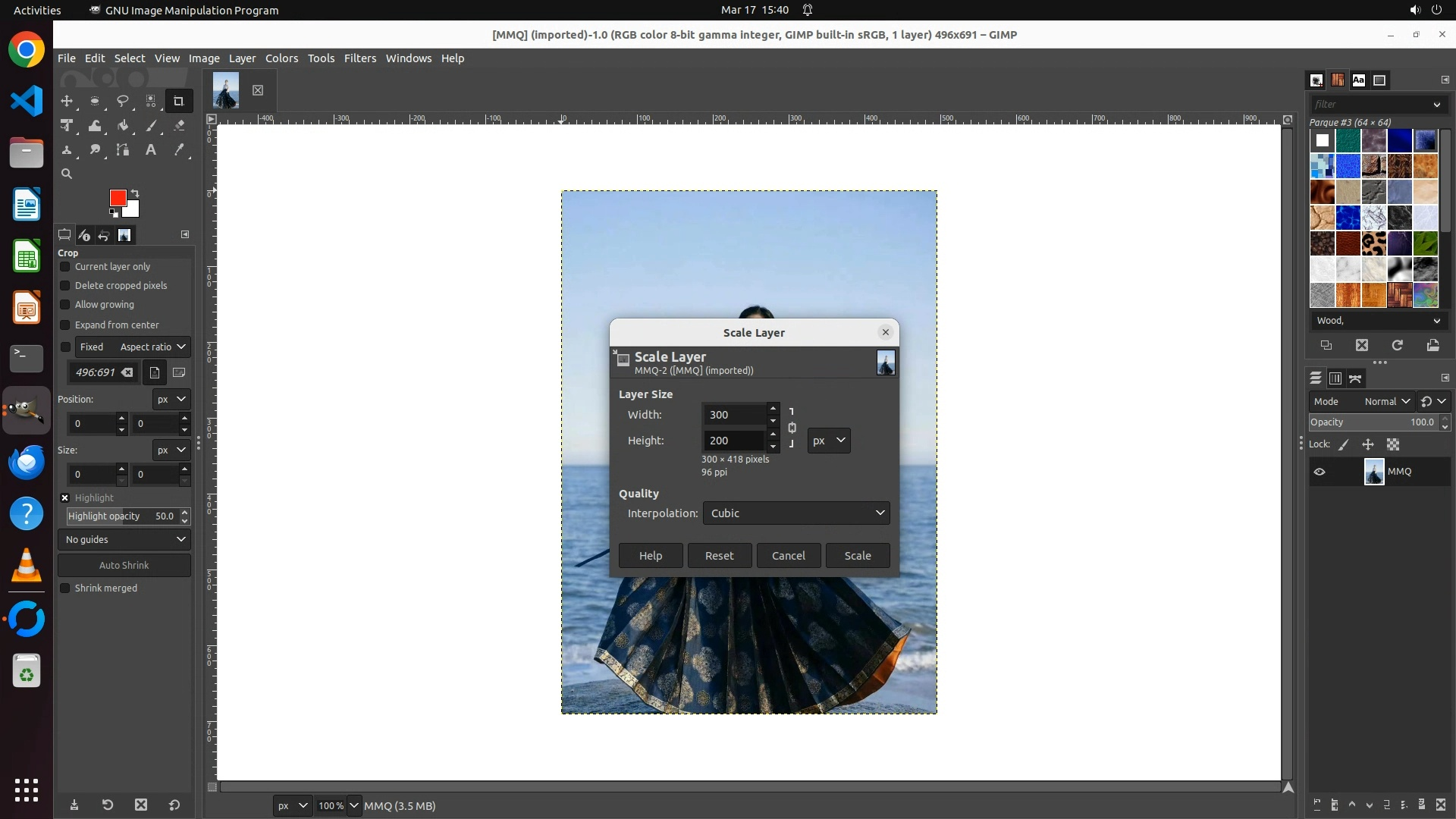
Task: Toggle the width-height chain link icon
Action: click(x=792, y=428)
